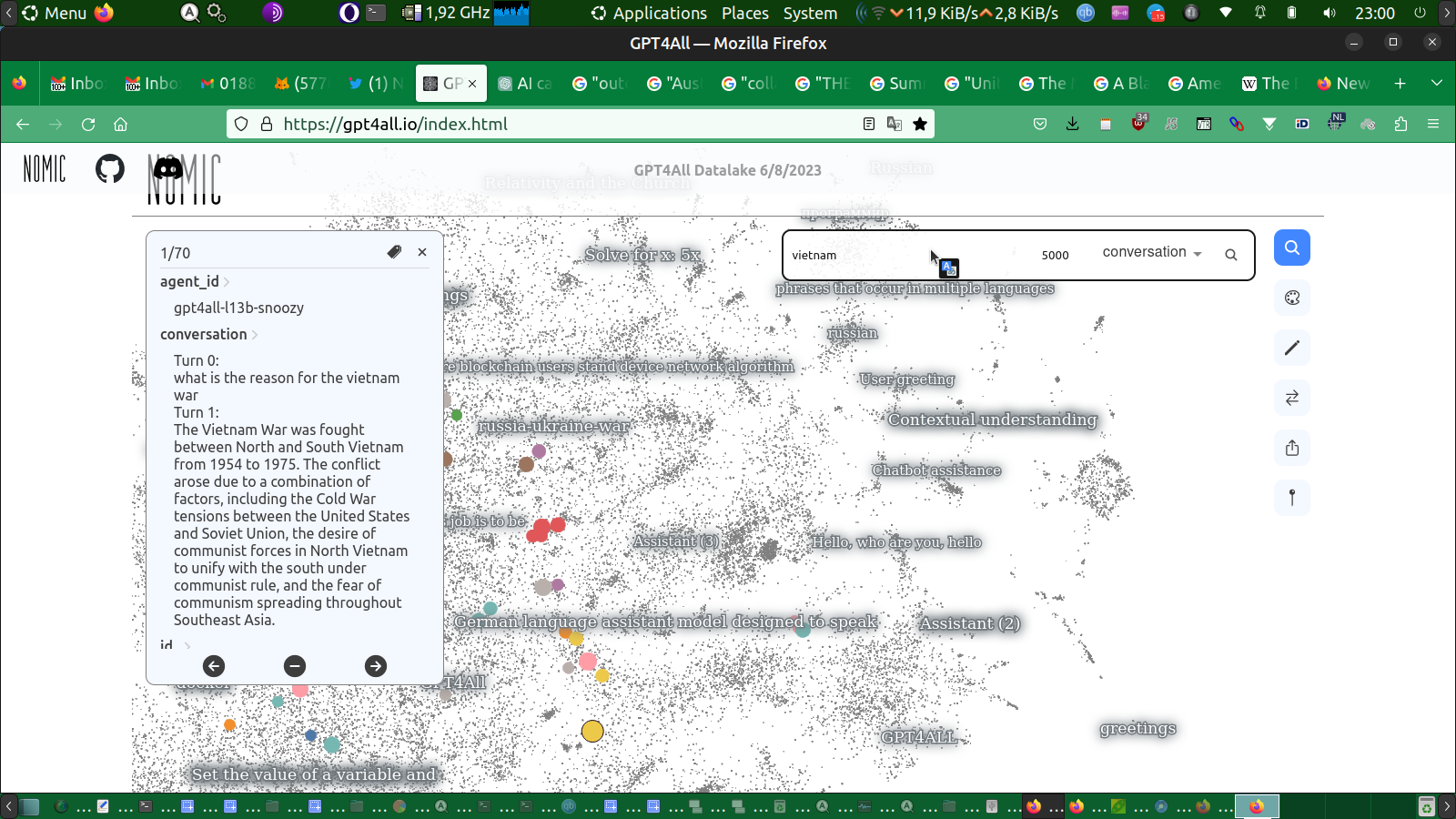The width and height of the screenshot is (1456, 819).
Task: Click the Nomic logo in the header
Action: click(45, 168)
